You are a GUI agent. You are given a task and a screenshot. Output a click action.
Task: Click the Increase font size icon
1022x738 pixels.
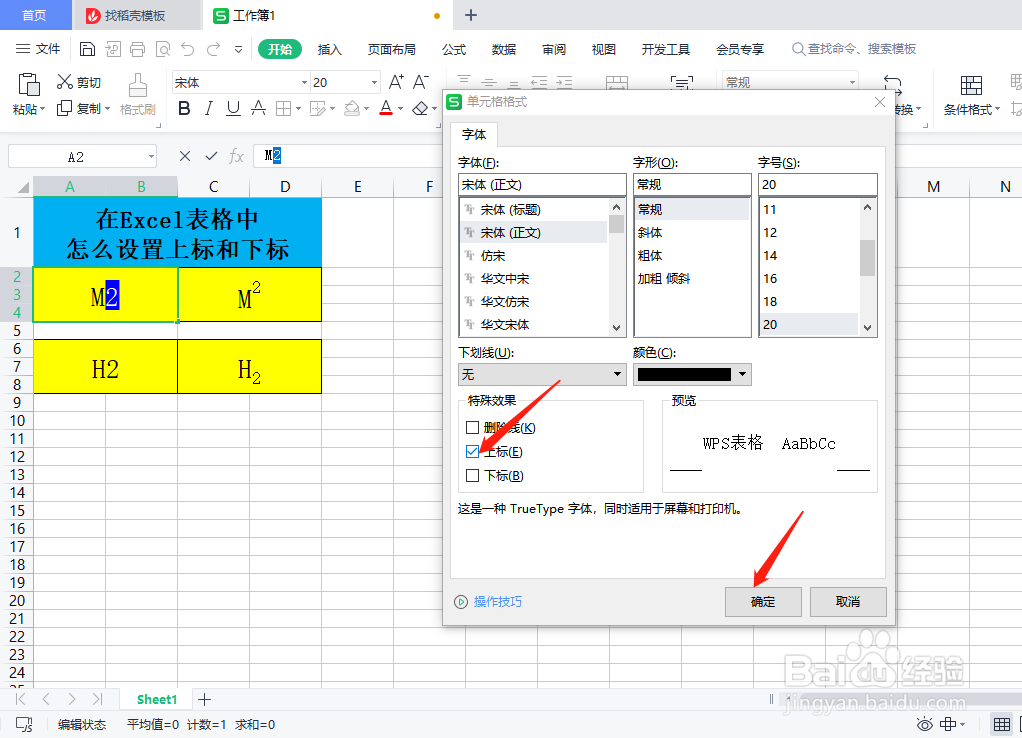(396, 82)
